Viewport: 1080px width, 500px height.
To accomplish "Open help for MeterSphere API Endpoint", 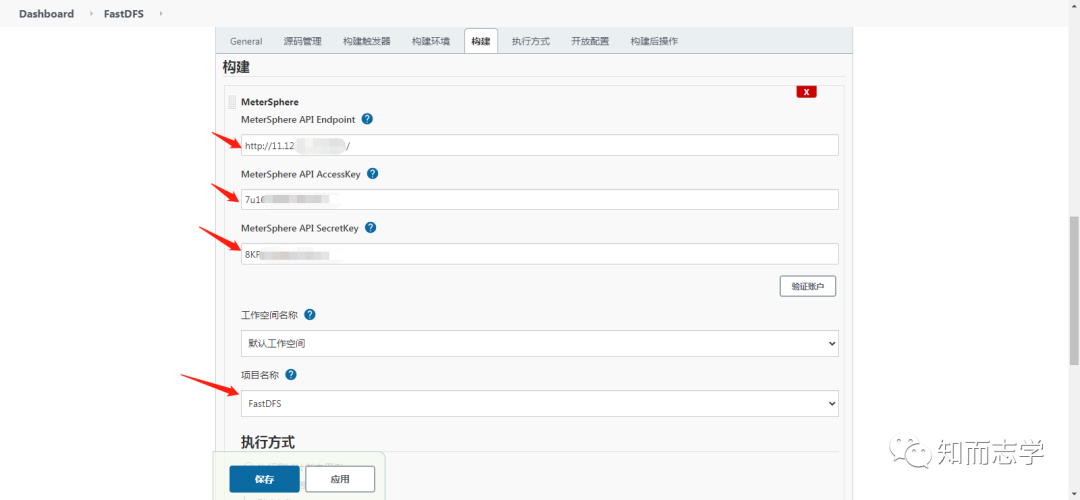I will [367, 119].
